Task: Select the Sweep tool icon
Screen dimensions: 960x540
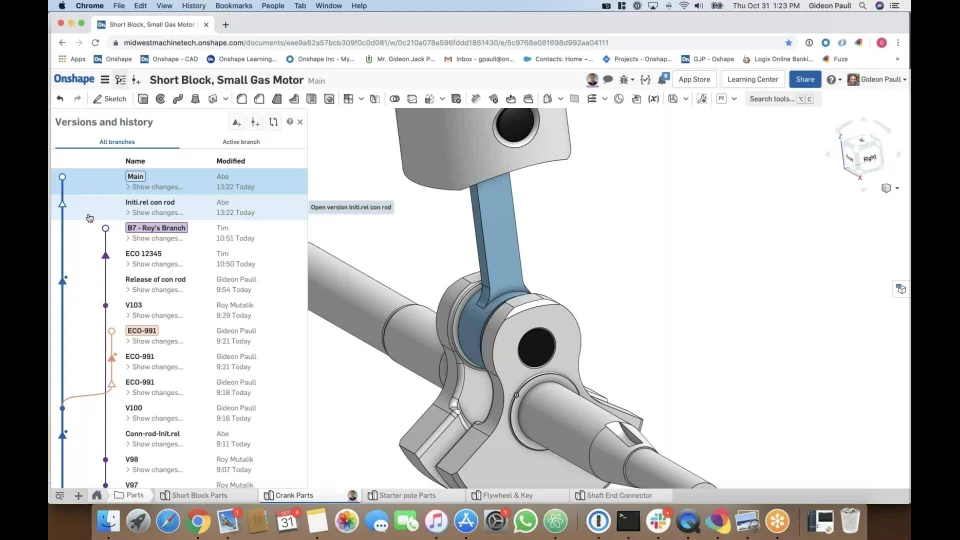Action: (178, 99)
